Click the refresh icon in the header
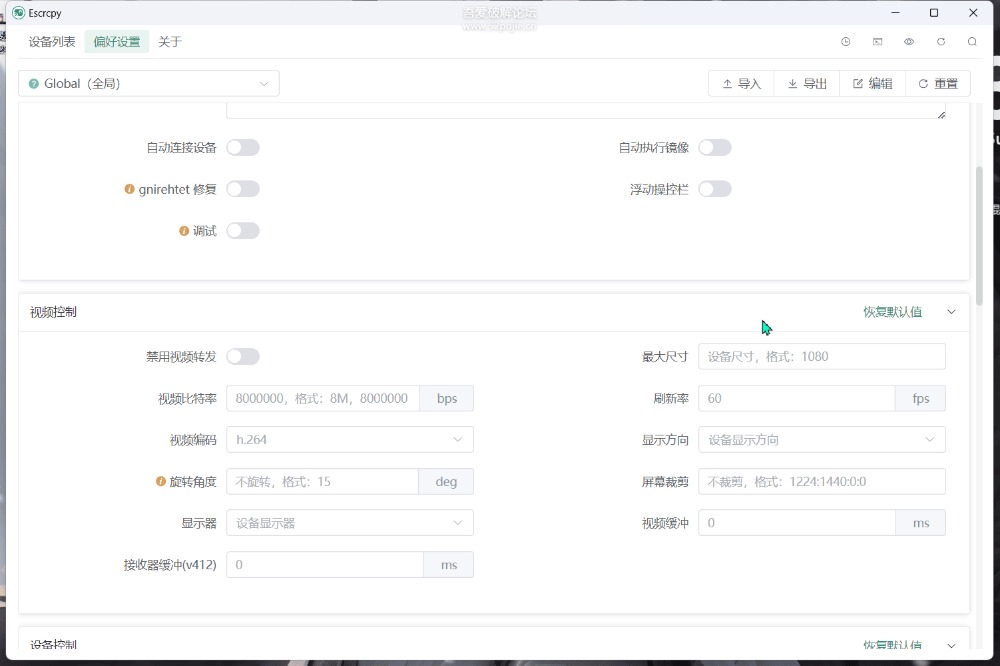This screenshot has width=1000, height=666. 941,42
